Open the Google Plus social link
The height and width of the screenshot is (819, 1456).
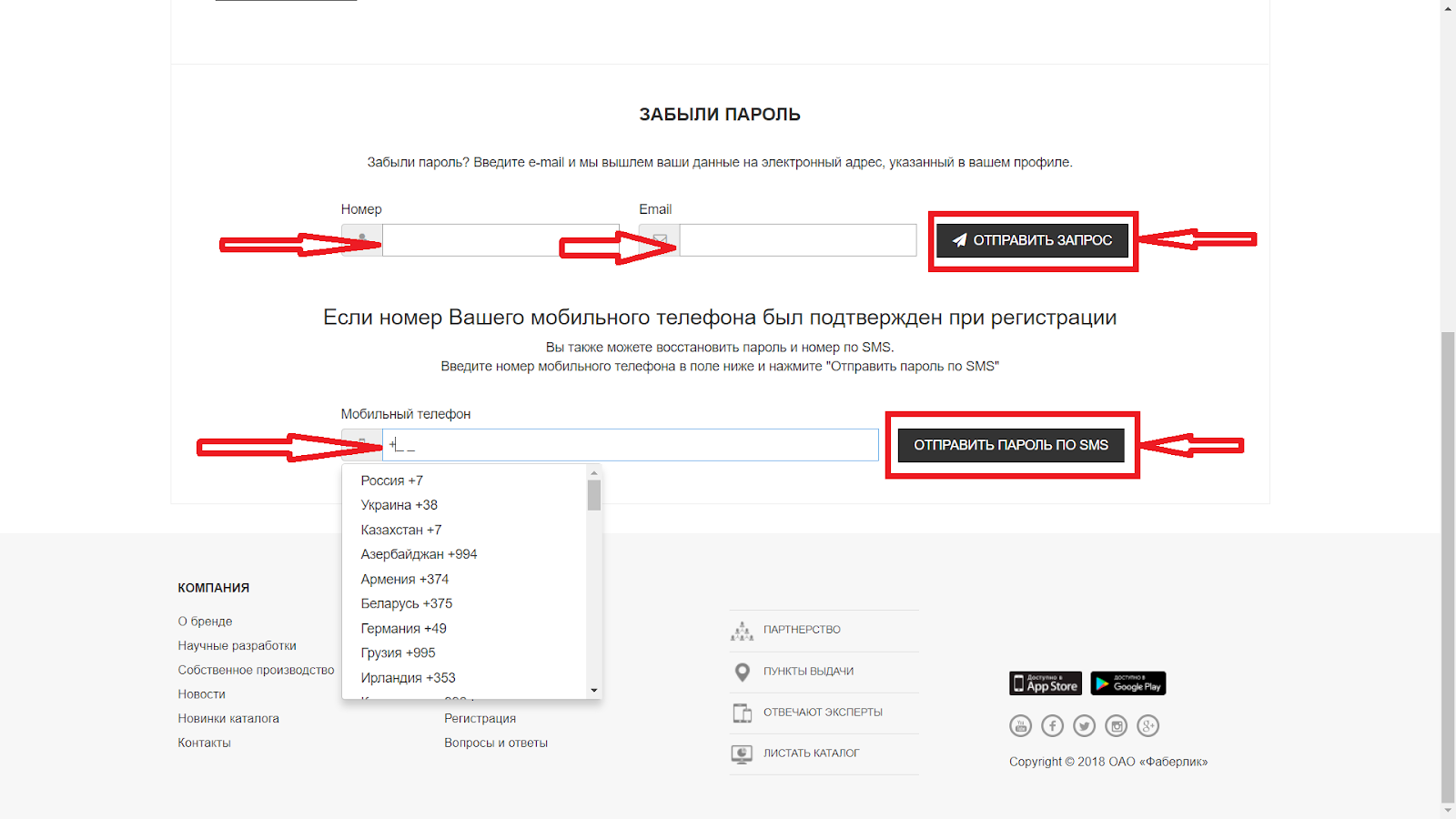click(1148, 725)
